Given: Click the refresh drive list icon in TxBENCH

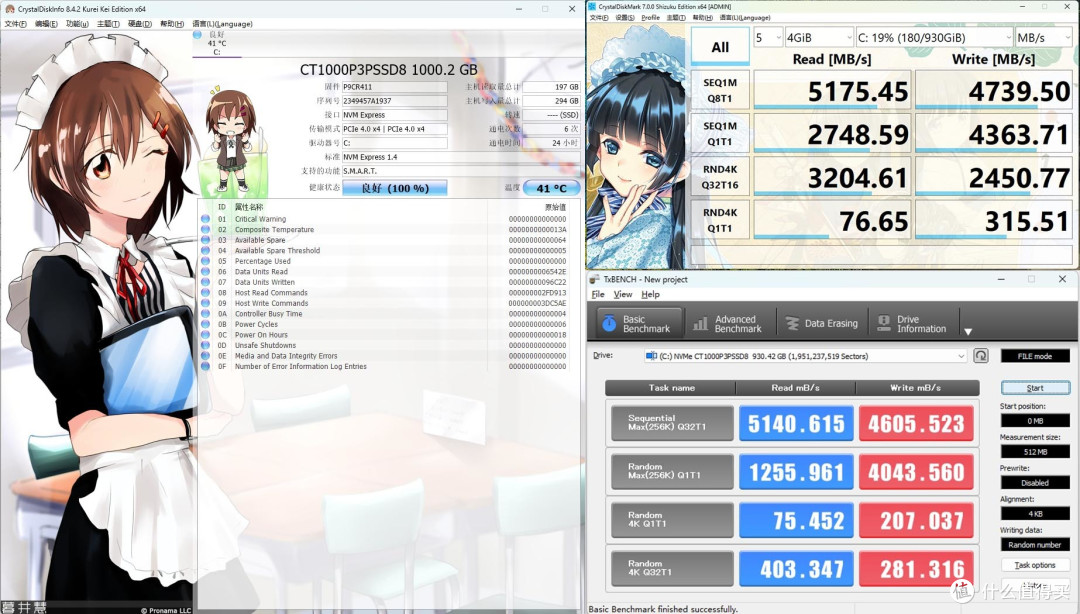Looking at the screenshot, I should coord(981,356).
